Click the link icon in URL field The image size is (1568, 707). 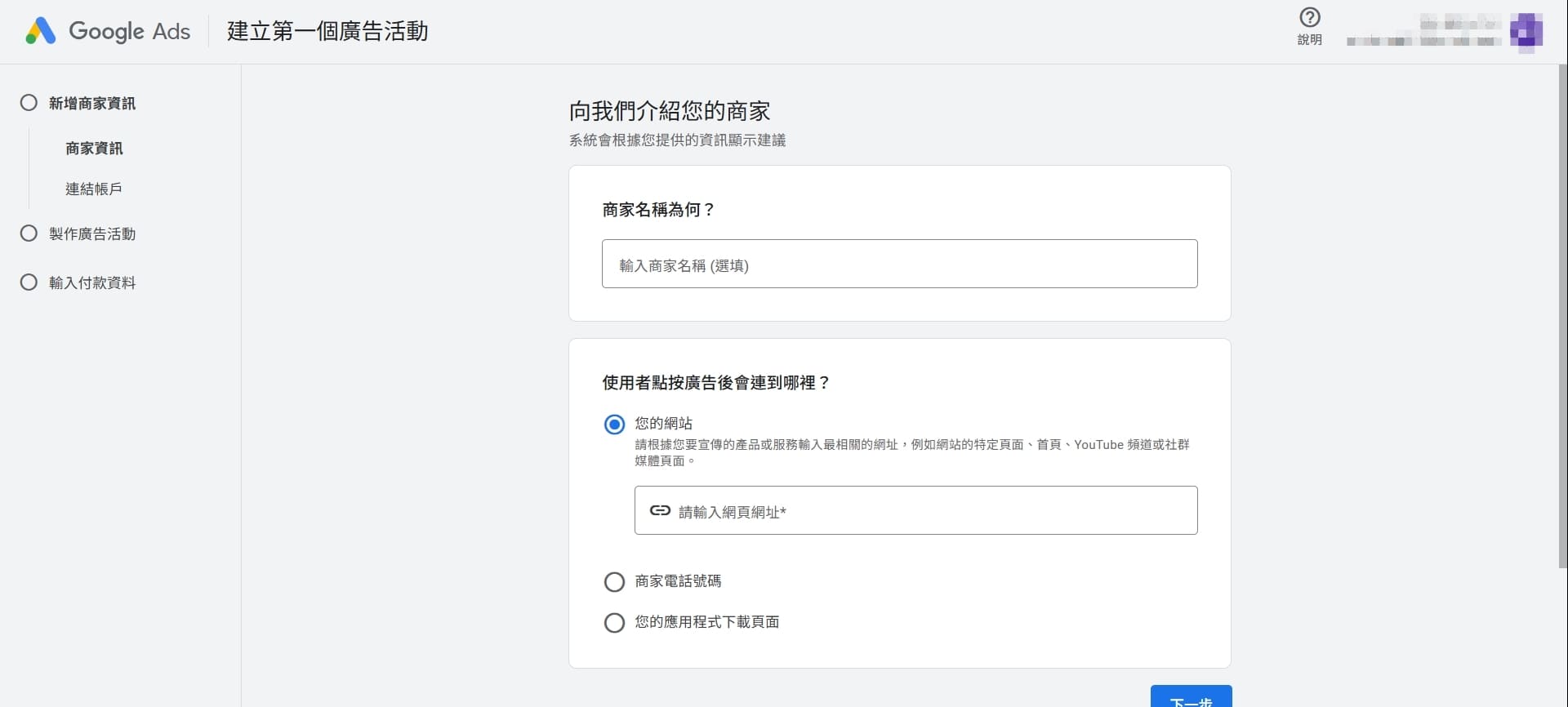[660, 511]
